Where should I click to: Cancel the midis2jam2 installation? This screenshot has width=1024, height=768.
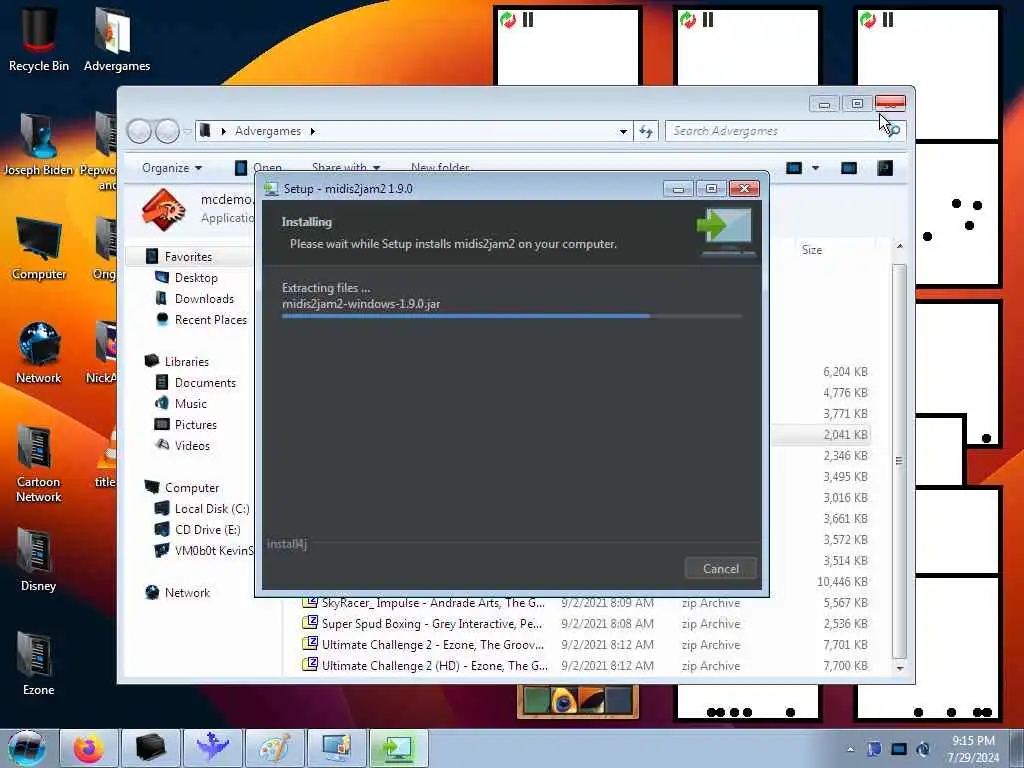click(x=721, y=568)
